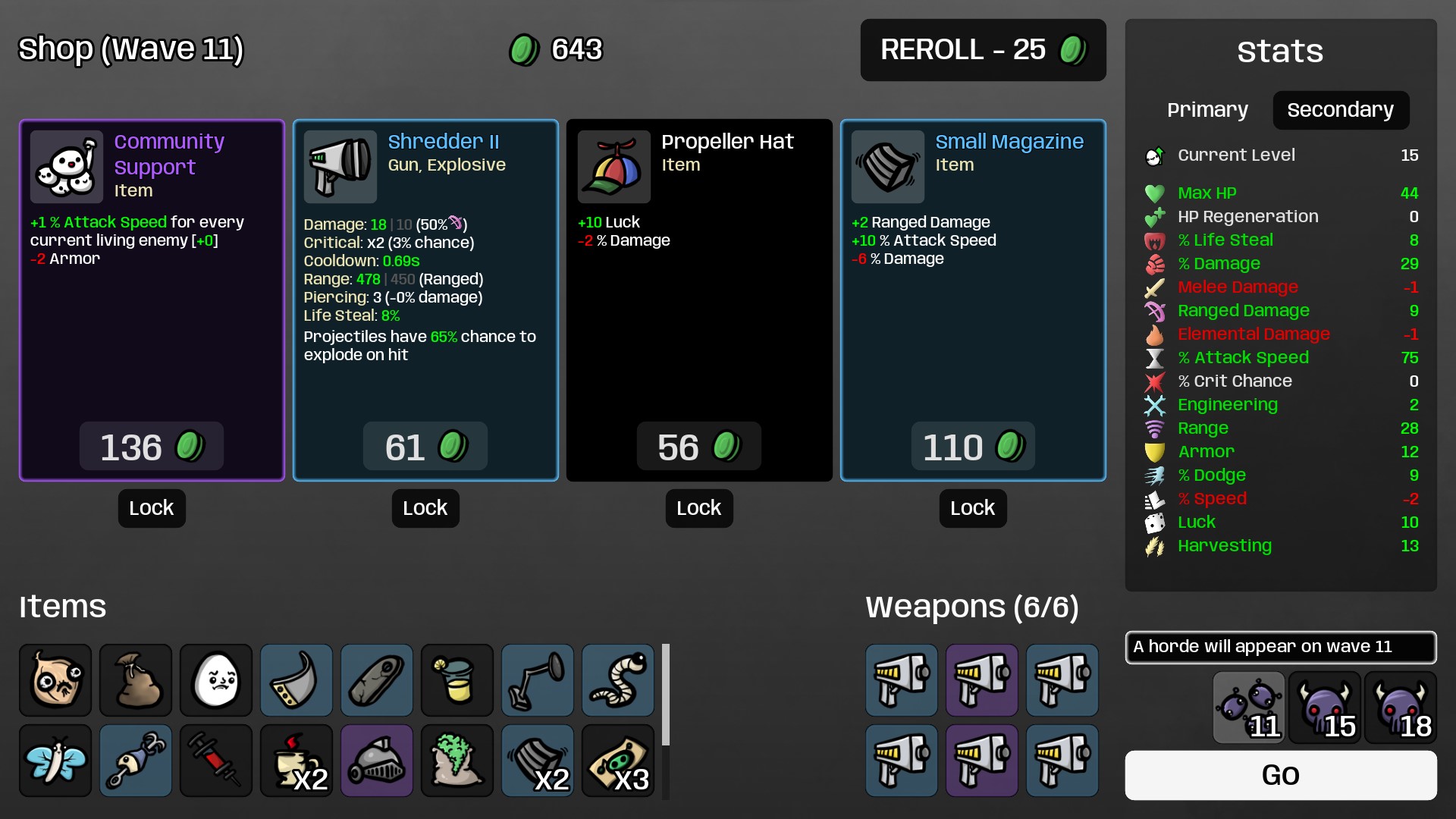Click the knight helmet inventory item
Viewport: 1456px width, 819px height.
tap(377, 761)
